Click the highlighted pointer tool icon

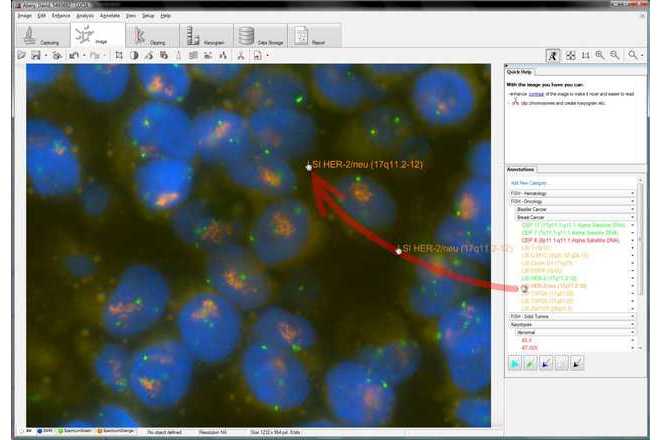coord(553,55)
